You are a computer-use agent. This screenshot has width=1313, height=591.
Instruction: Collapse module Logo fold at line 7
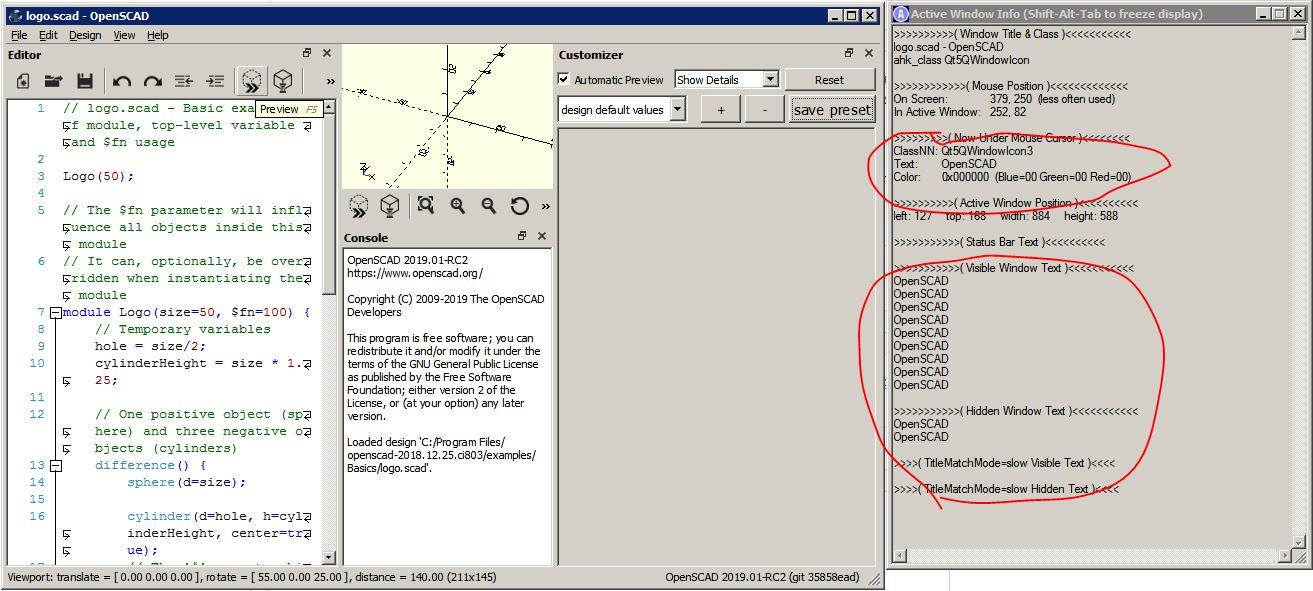tap(56, 313)
